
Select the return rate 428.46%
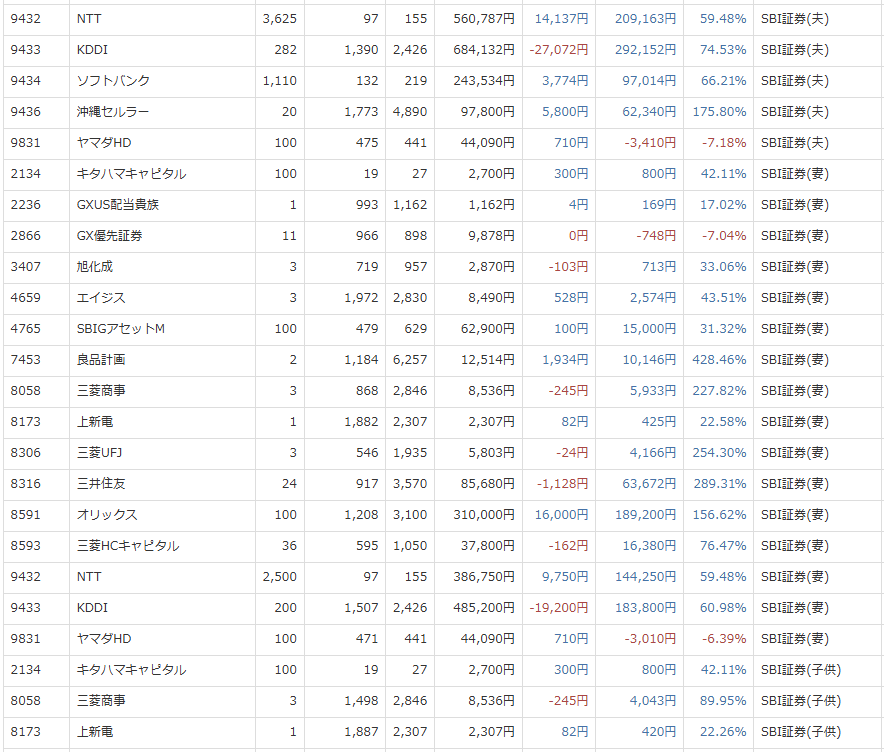[x=719, y=360]
